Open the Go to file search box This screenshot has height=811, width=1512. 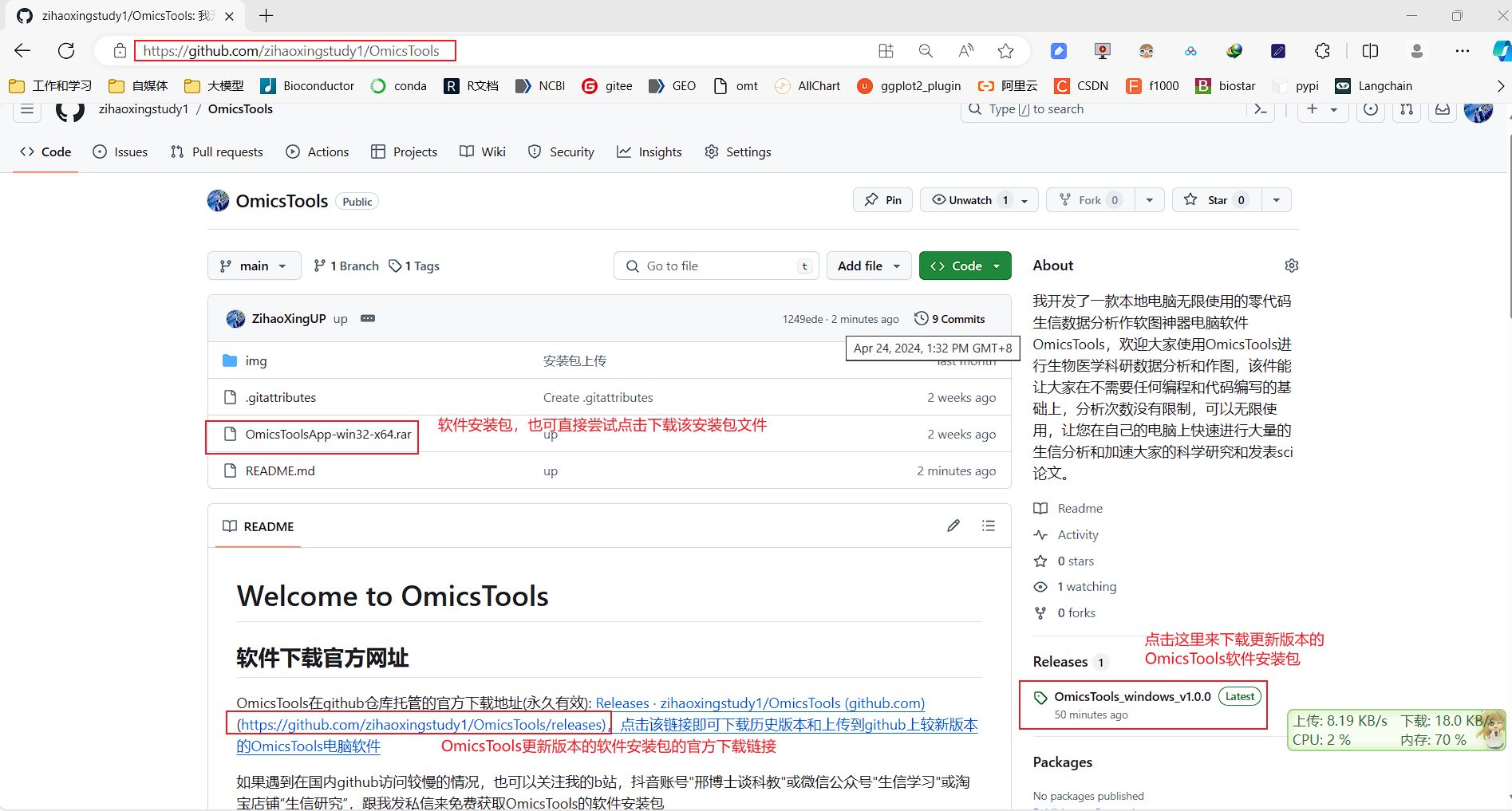coord(715,266)
